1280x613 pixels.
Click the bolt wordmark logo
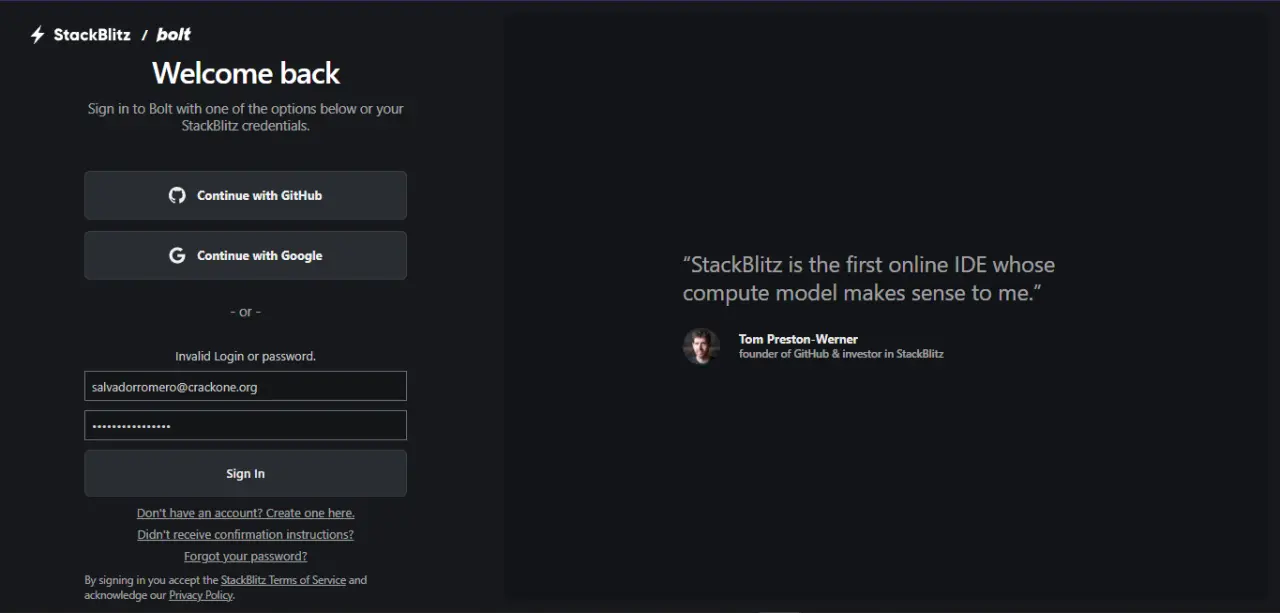173,34
